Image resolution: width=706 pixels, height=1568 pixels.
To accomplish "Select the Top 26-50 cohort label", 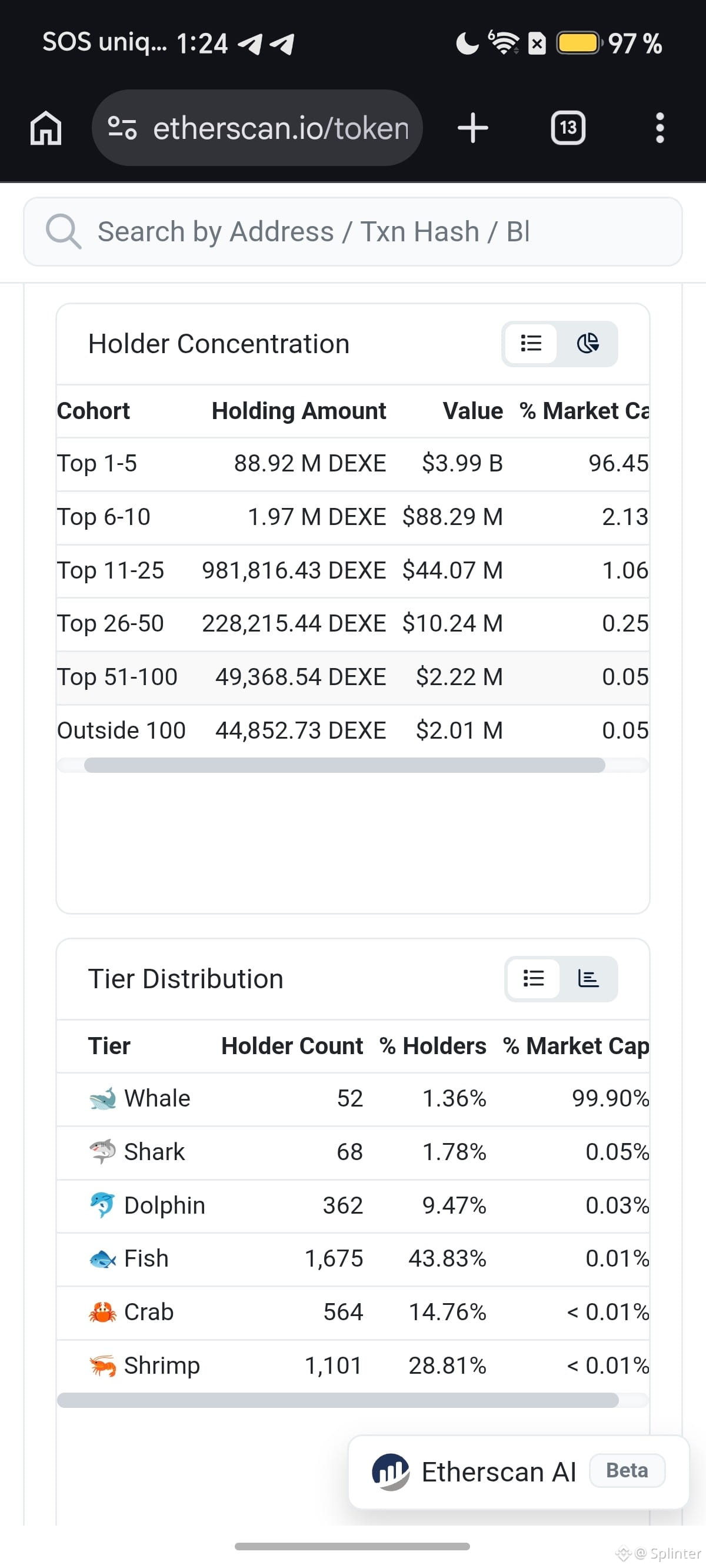I will 110,623.
